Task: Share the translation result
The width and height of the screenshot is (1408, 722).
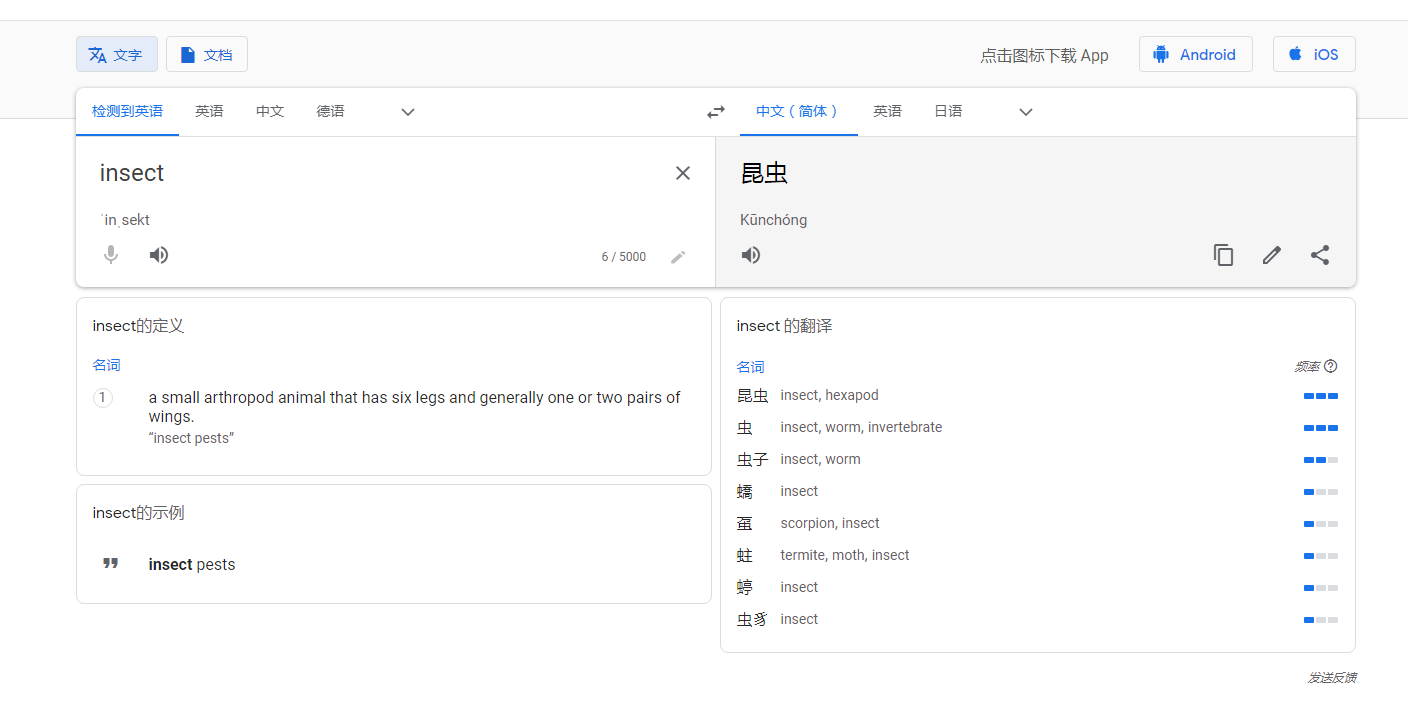Action: tap(1320, 255)
